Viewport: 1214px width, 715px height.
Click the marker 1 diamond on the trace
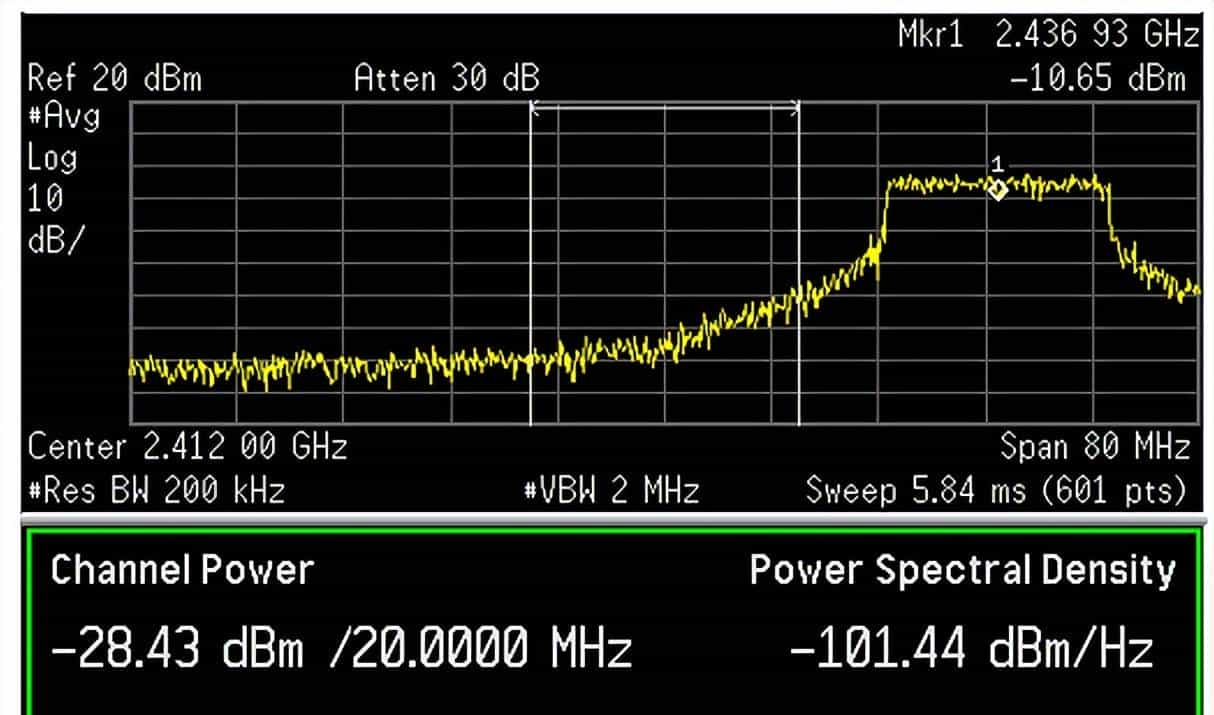(997, 189)
